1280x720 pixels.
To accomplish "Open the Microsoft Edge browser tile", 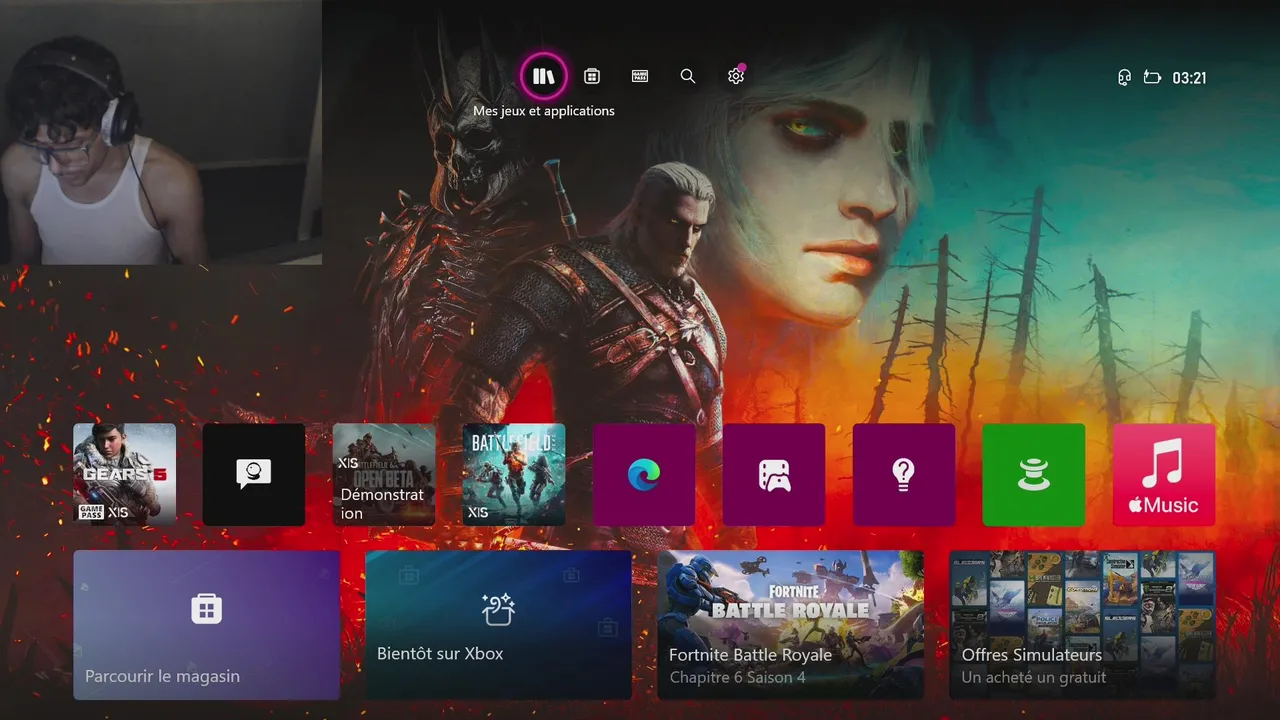I will pyautogui.click(x=644, y=474).
